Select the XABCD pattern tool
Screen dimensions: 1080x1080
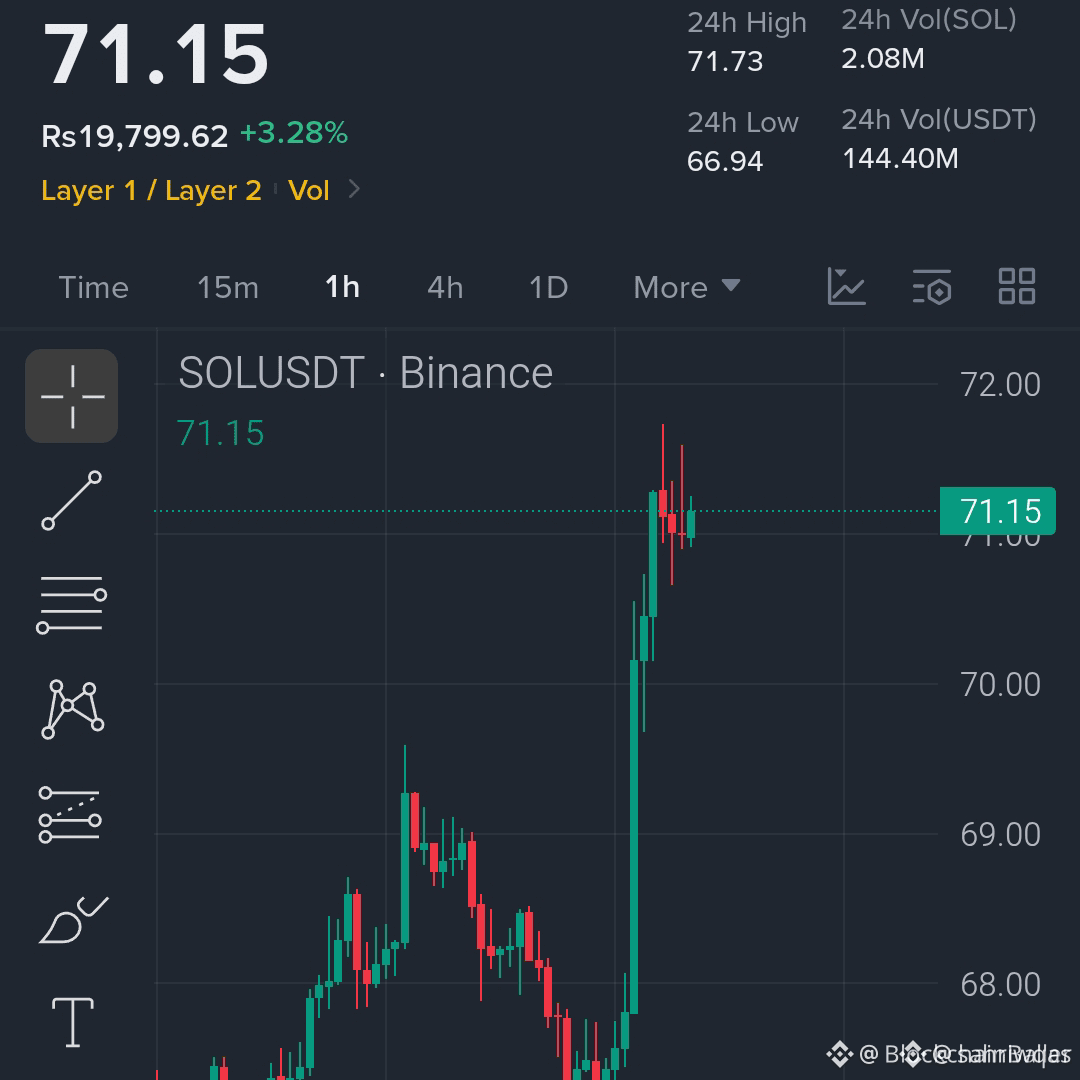(x=72, y=709)
